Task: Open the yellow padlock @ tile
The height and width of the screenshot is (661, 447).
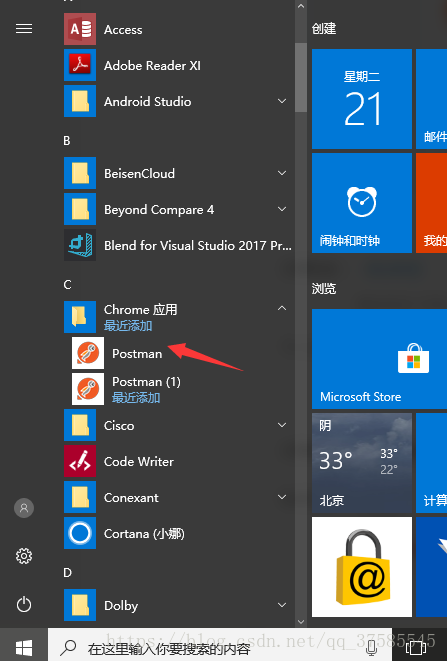Action: pos(362,567)
